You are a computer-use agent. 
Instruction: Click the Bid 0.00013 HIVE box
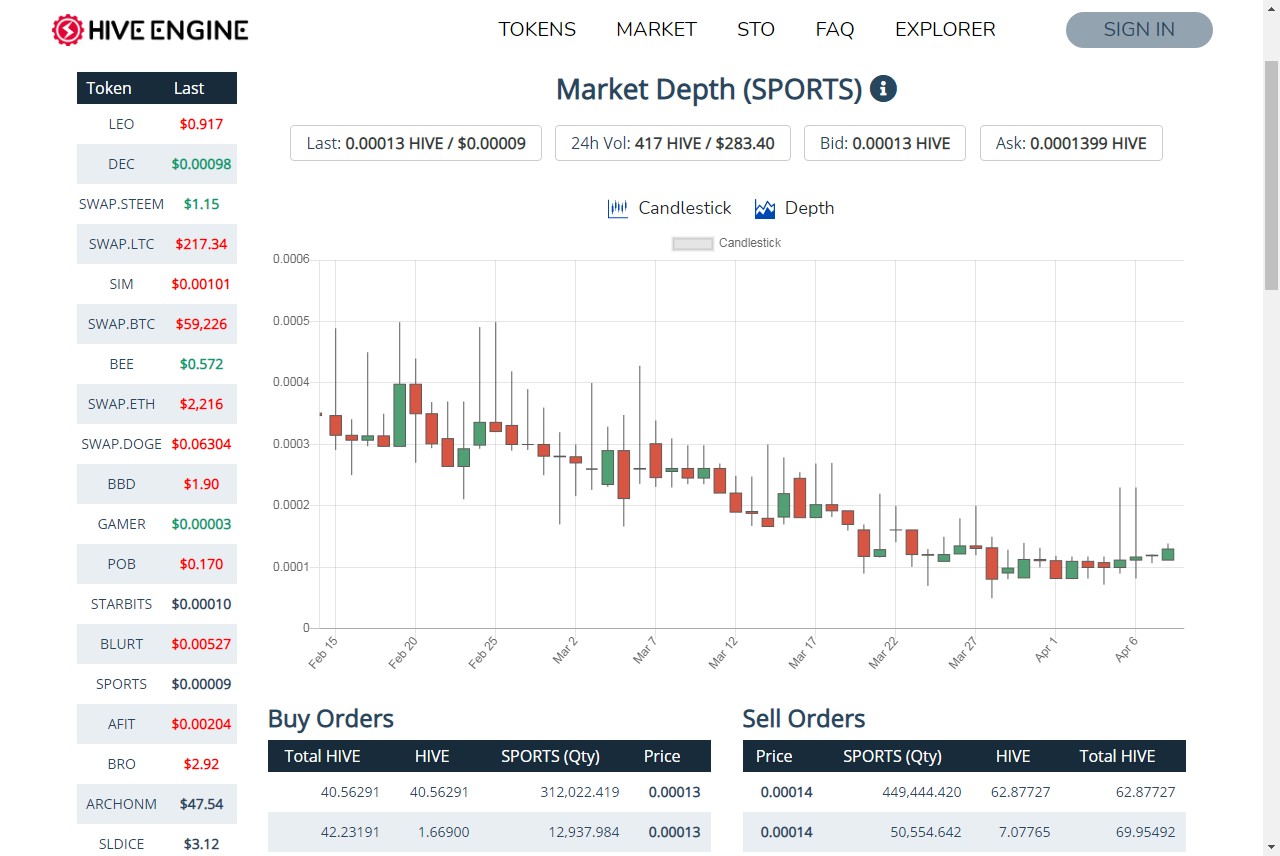click(x=885, y=143)
